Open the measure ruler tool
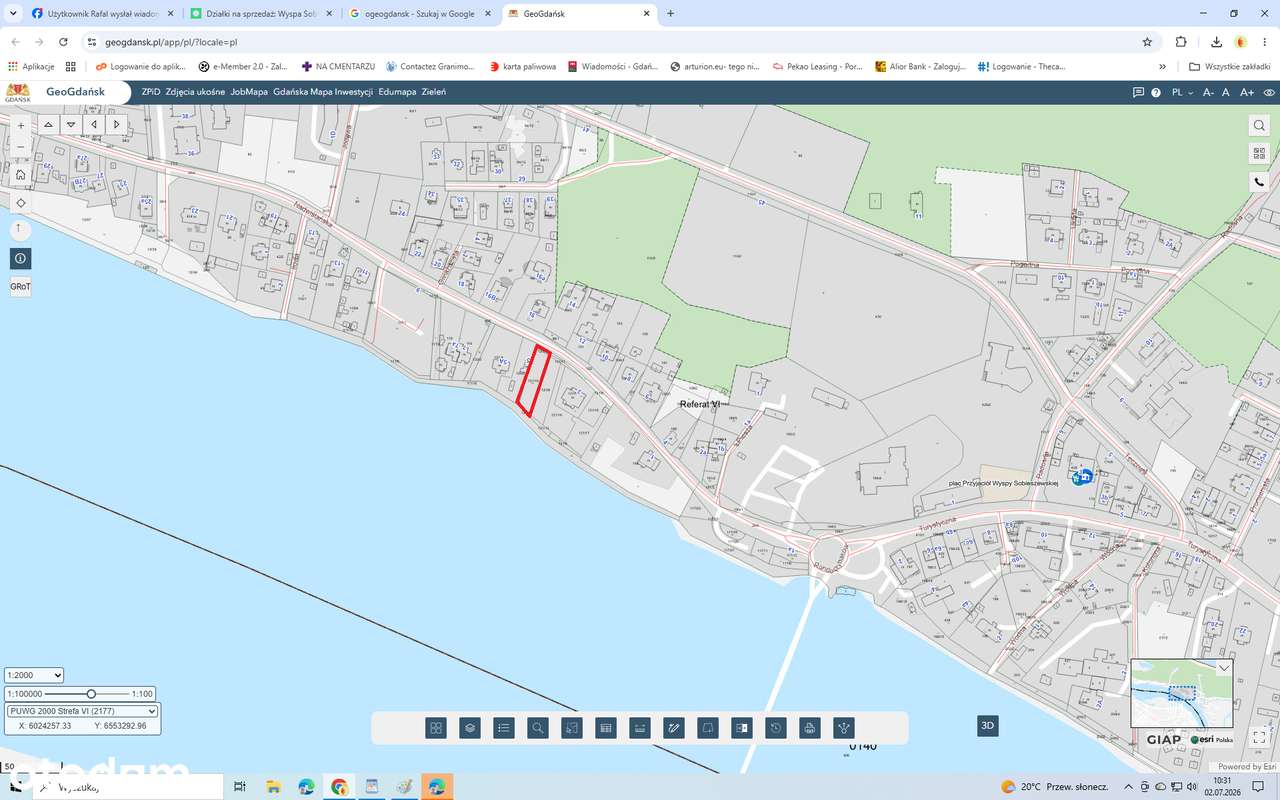The width and height of the screenshot is (1280, 800). (640, 728)
